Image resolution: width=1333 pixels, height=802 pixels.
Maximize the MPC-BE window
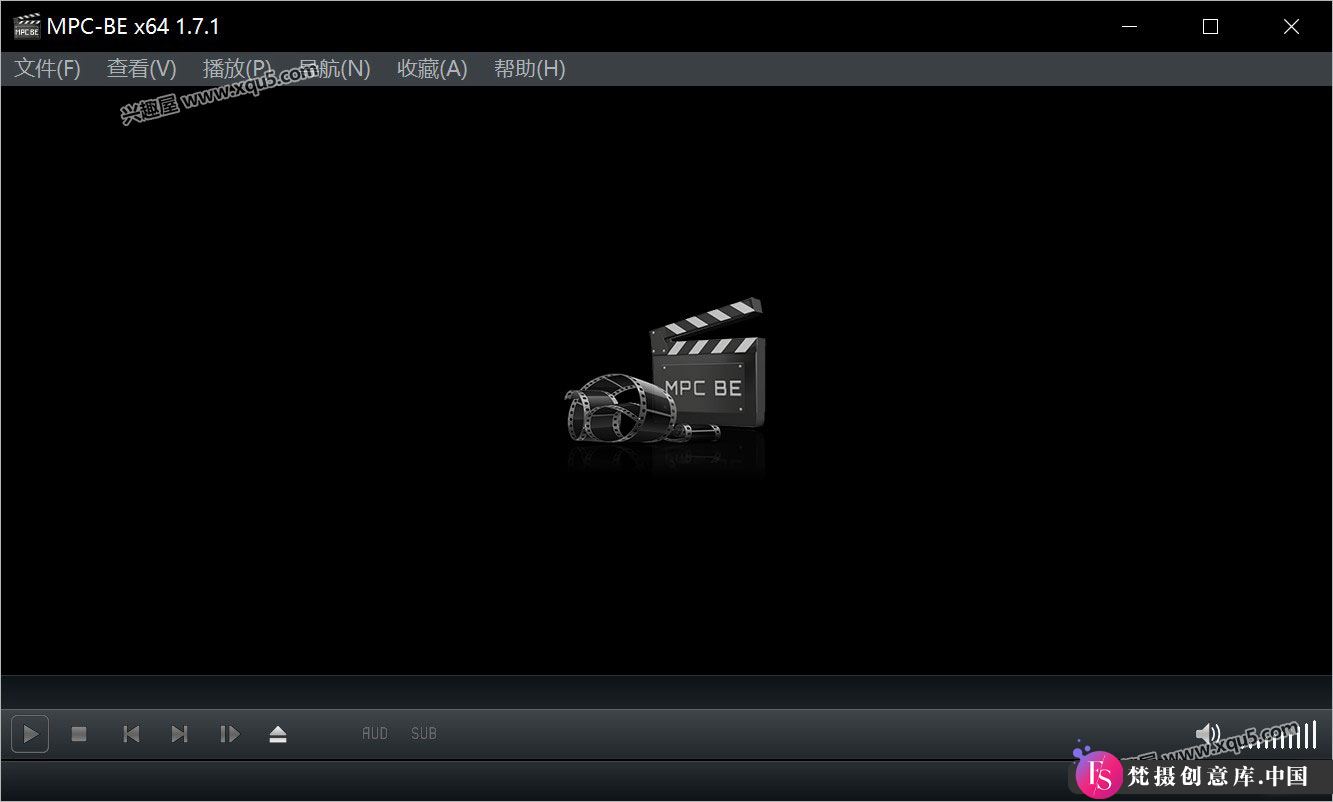pyautogui.click(x=1210, y=27)
